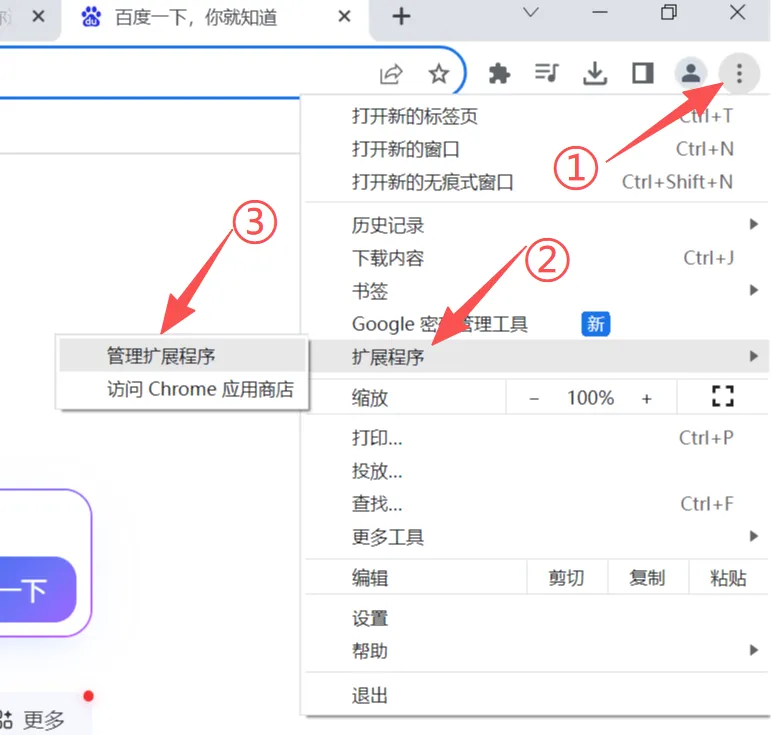The image size is (771, 735).
Task: Choose 退出 to quit Chrome
Action: (537, 695)
